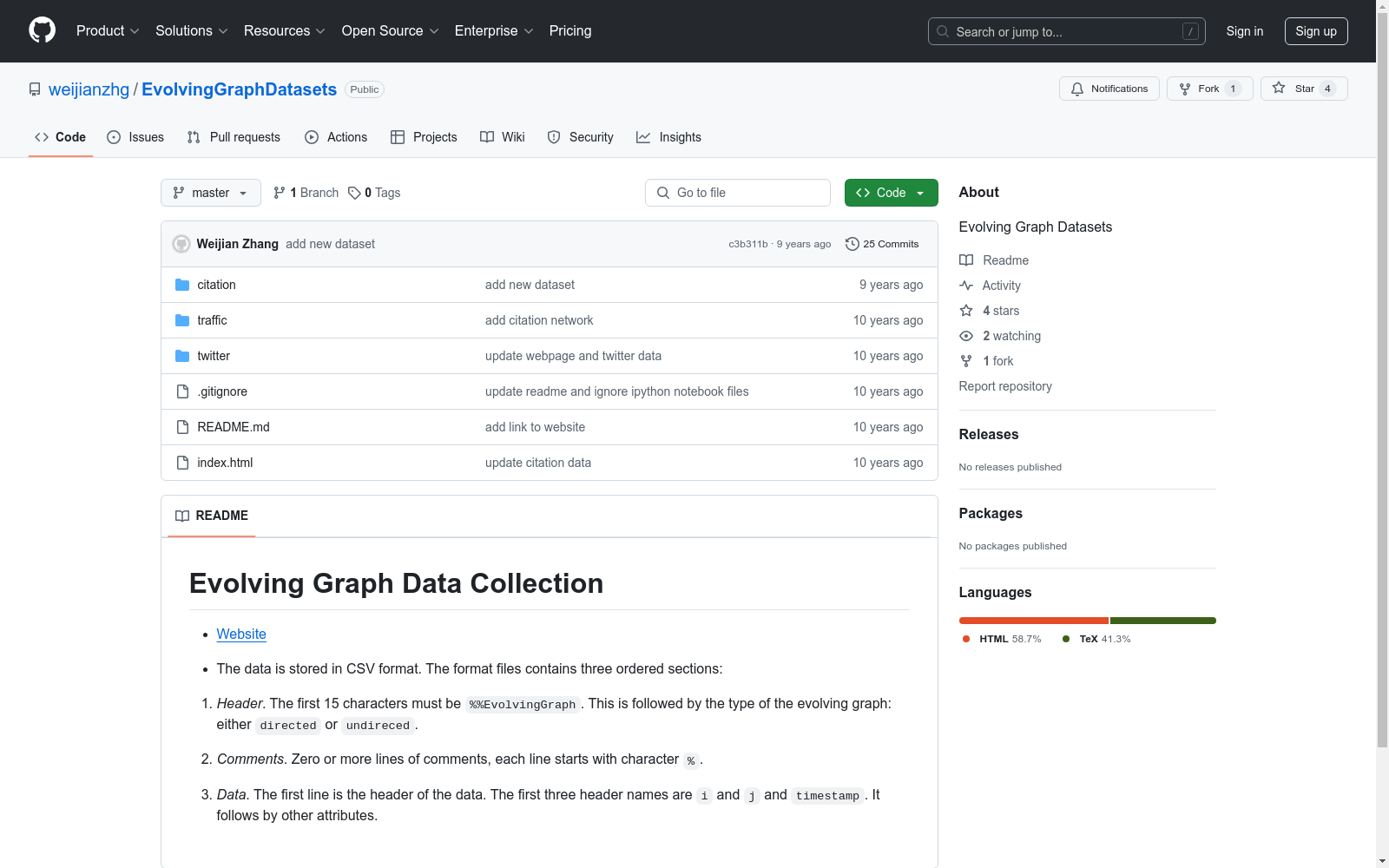Click the TeX language bar segment
The height and width of the screenshot is (868, 1389).
[x=1163, y=621]
